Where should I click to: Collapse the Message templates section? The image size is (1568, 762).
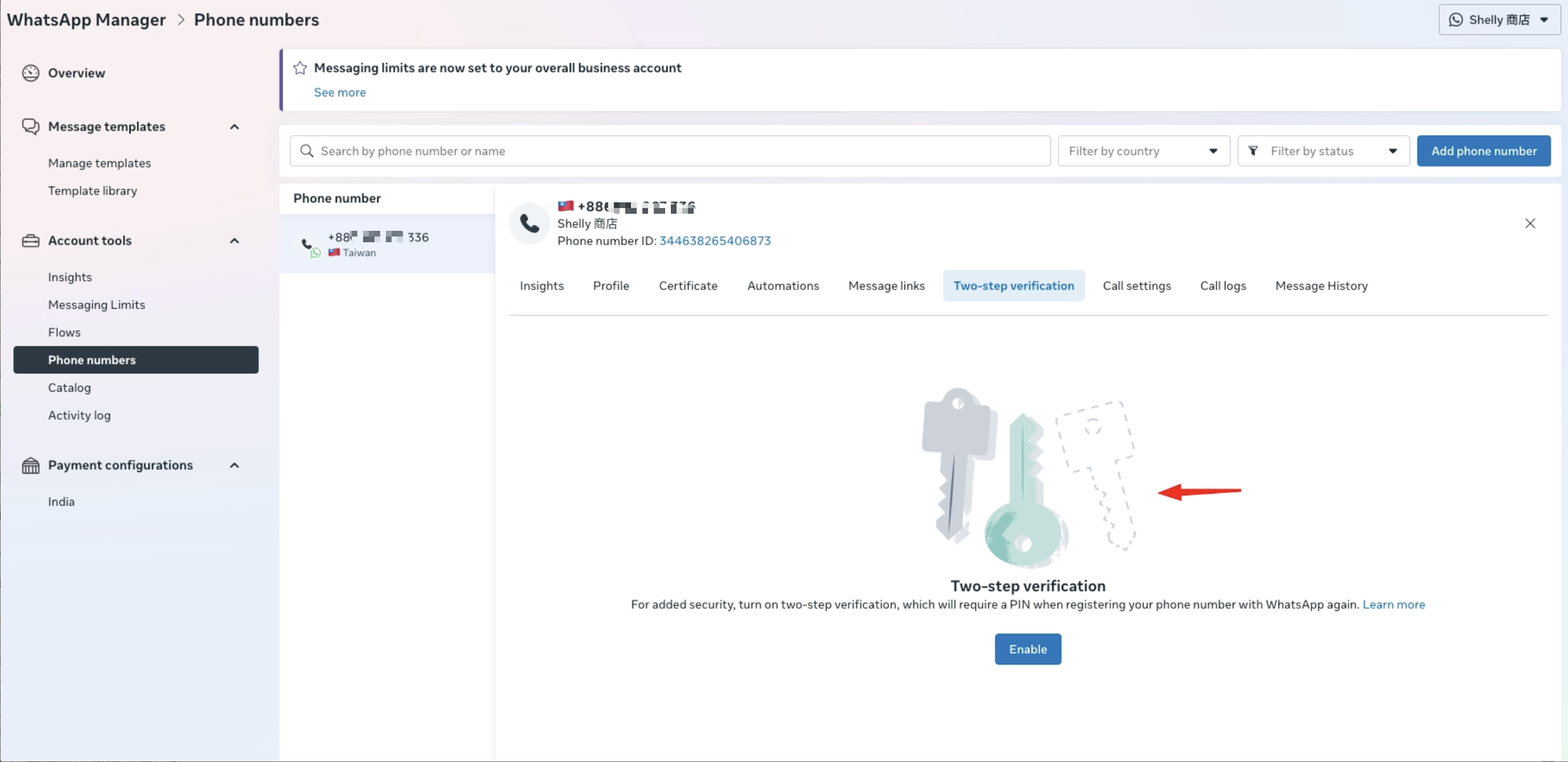(x=234, y=127)
